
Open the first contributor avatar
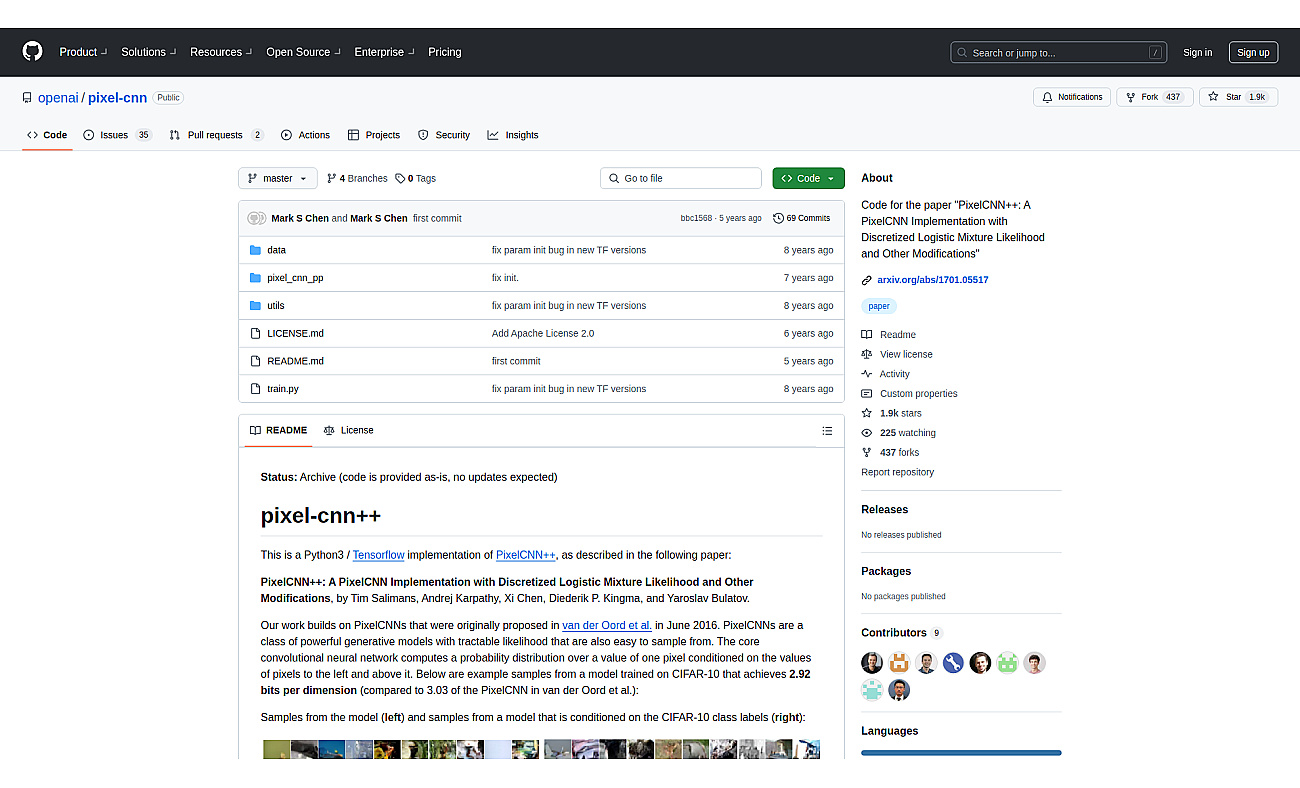tap(872, 663)
